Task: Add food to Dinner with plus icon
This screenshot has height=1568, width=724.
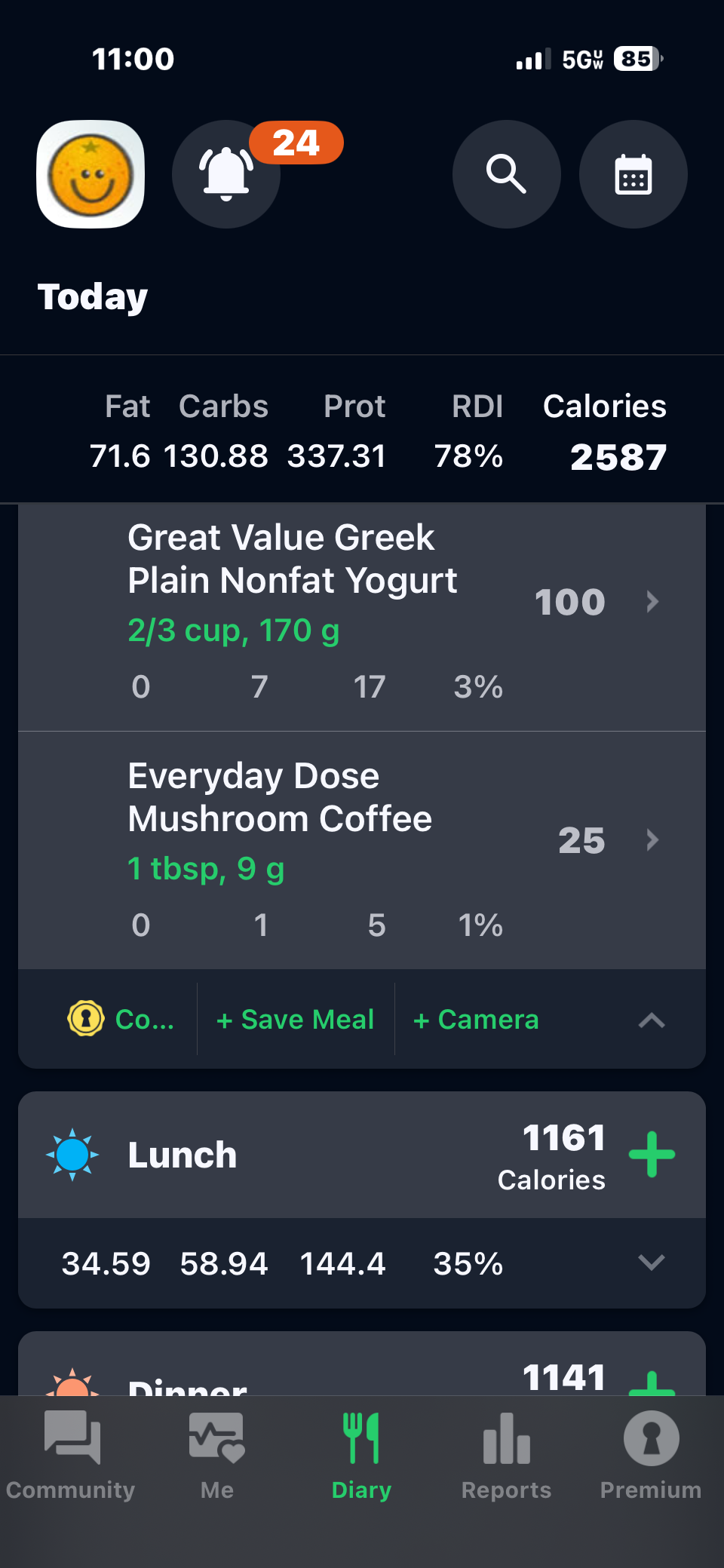Action: click(652, 1382)
